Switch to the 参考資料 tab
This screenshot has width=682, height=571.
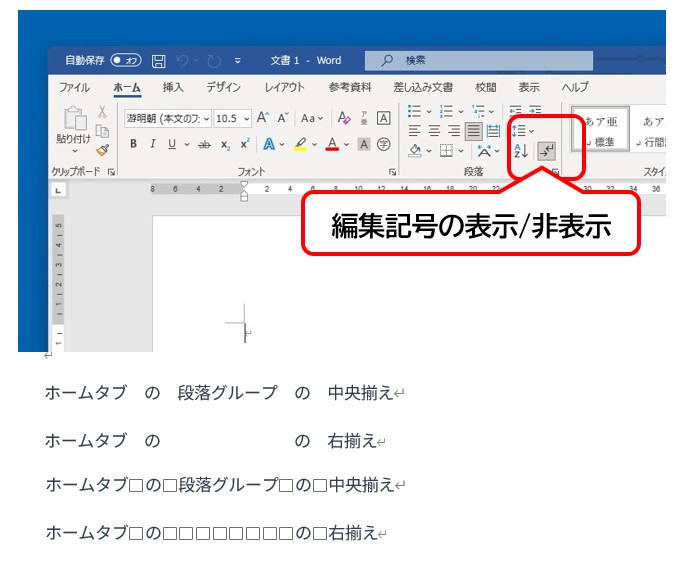[x=350, y=87]
